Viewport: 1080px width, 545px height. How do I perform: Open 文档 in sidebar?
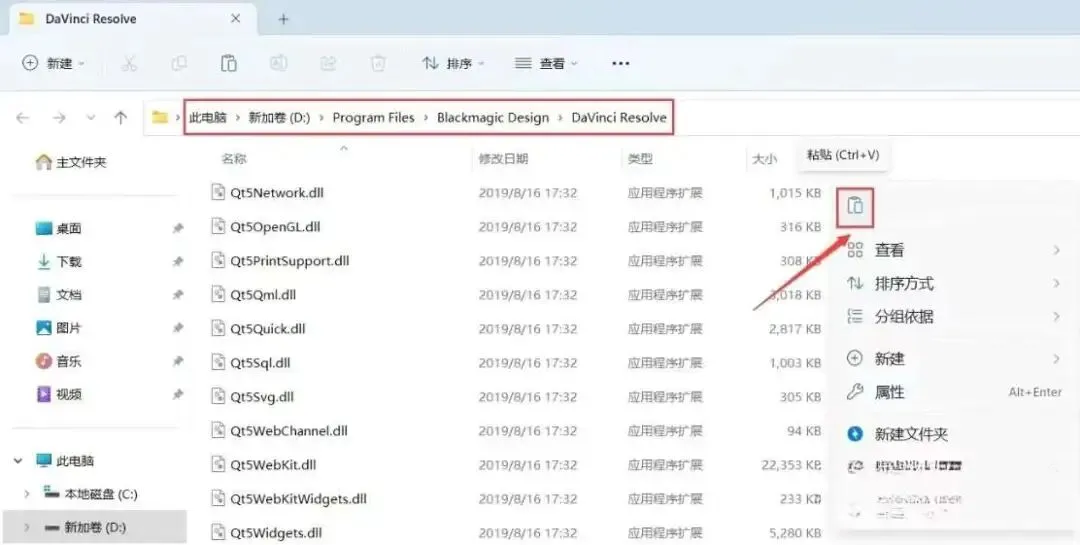click(x=59, y=295)
